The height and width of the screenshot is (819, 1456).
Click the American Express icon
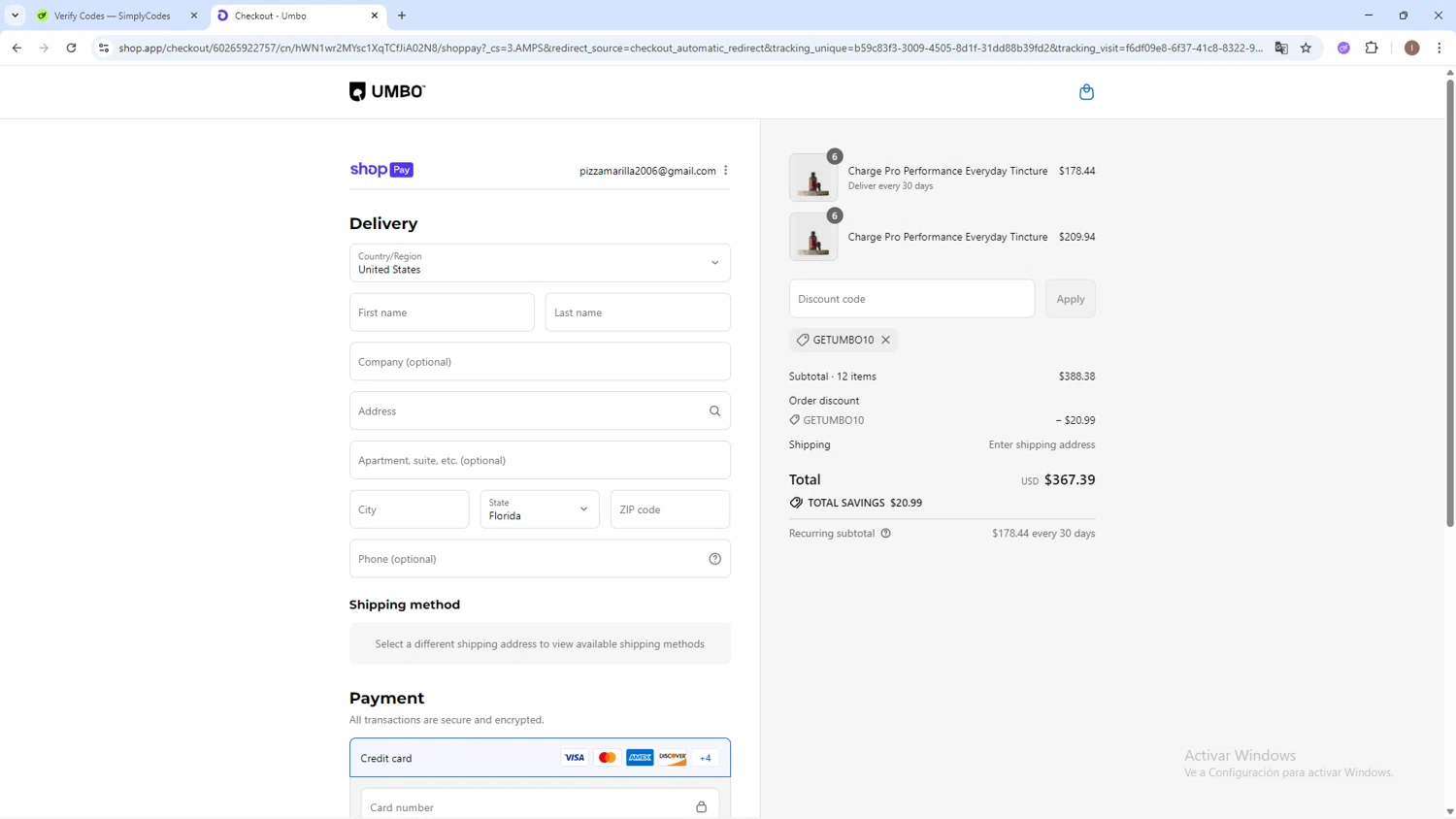(x=640, y=758)
